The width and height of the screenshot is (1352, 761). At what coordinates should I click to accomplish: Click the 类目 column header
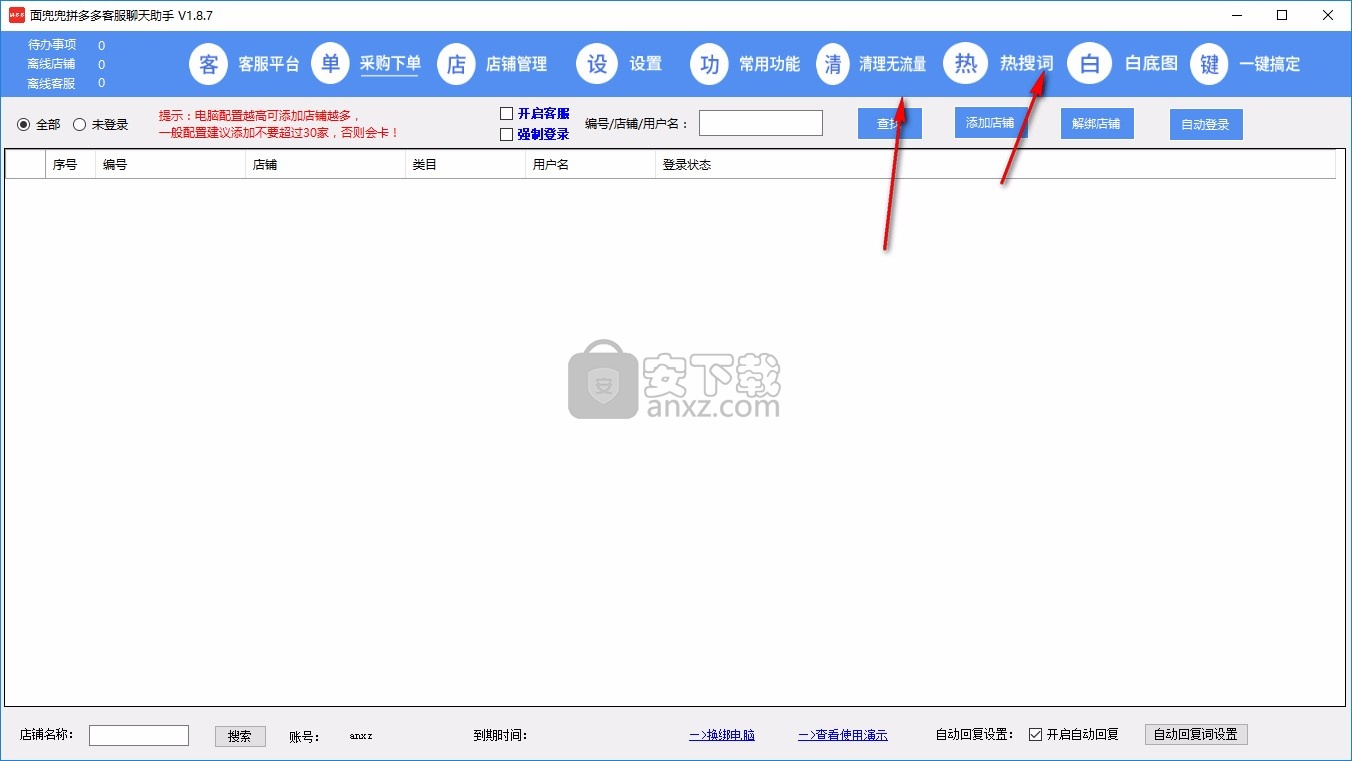pyautogui.click(x=465, y=164)
